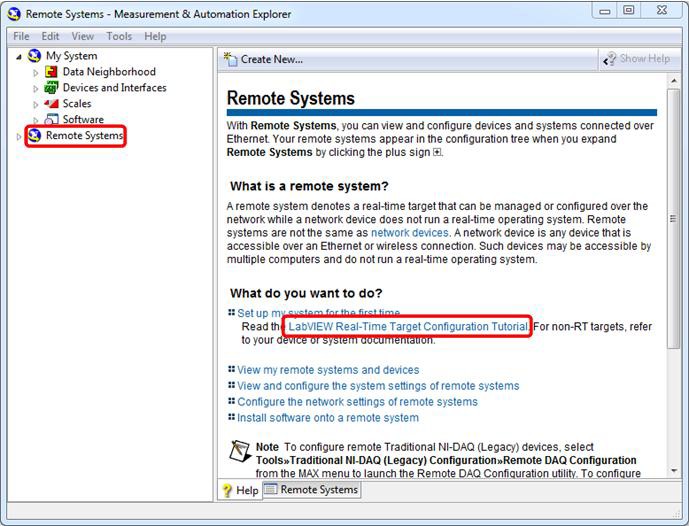Click the Create New... button

(x=263, y=59)
